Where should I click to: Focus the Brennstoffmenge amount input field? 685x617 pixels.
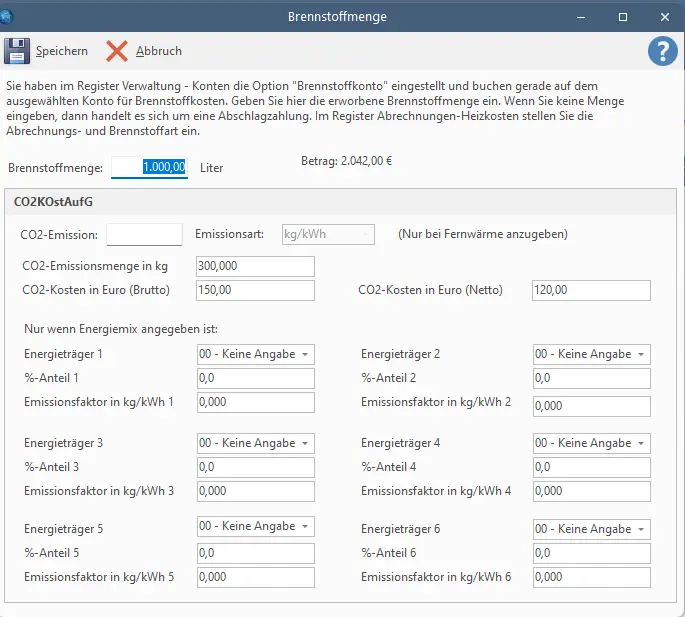pyautogui.click(x=149, y=167)
